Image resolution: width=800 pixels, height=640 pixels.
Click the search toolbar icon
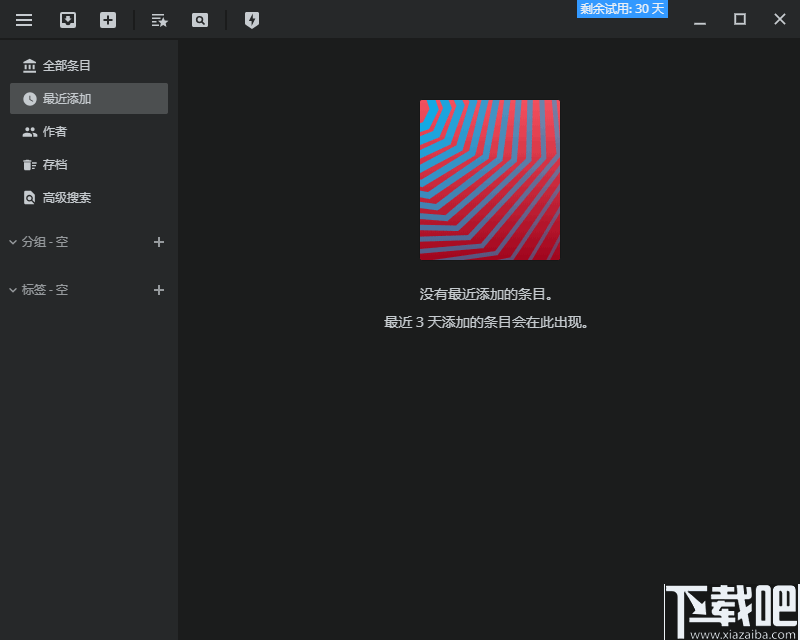199,20
